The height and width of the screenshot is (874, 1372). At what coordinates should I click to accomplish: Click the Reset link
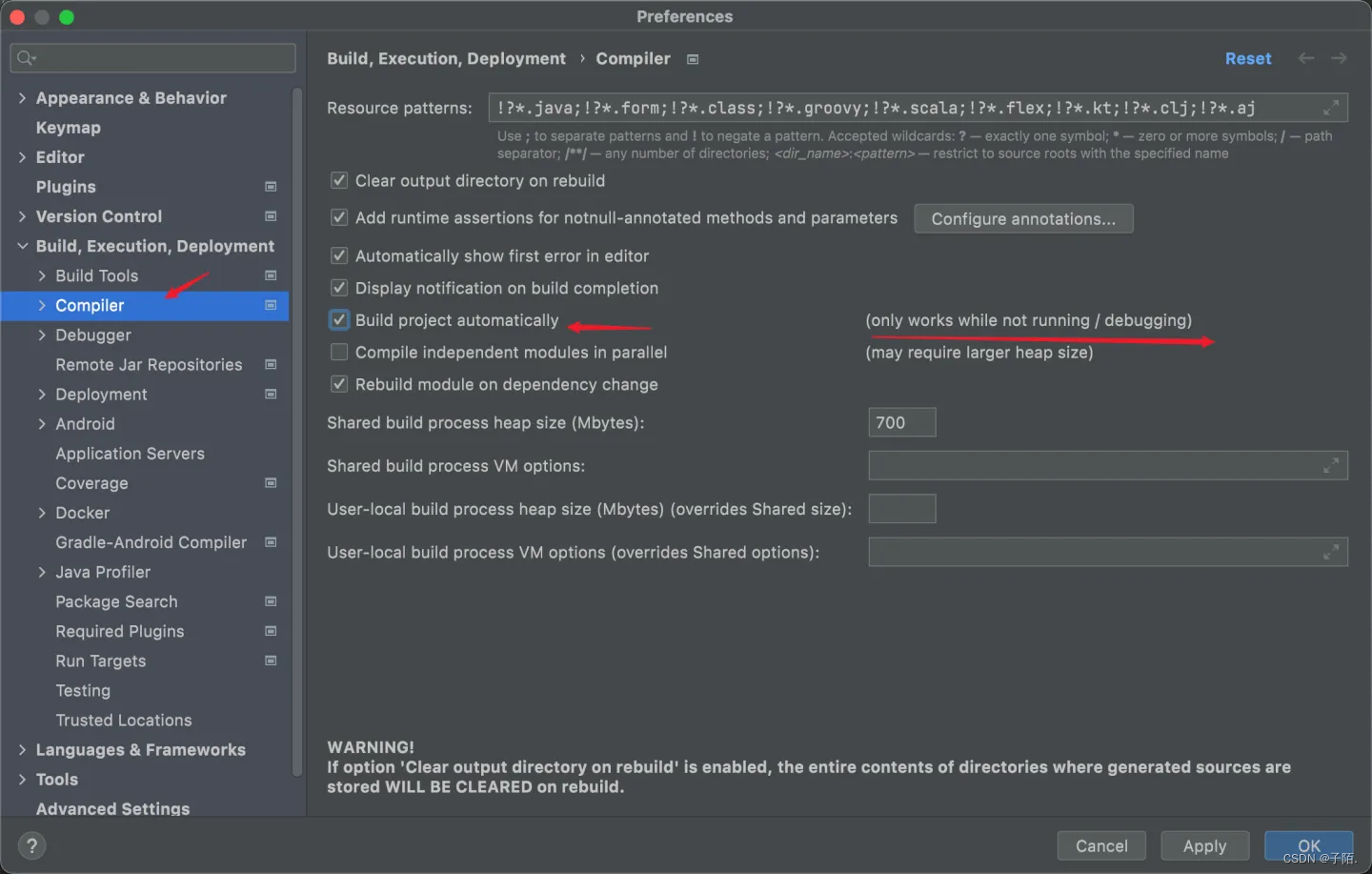pyautogui.click(x=1248, y=58)
